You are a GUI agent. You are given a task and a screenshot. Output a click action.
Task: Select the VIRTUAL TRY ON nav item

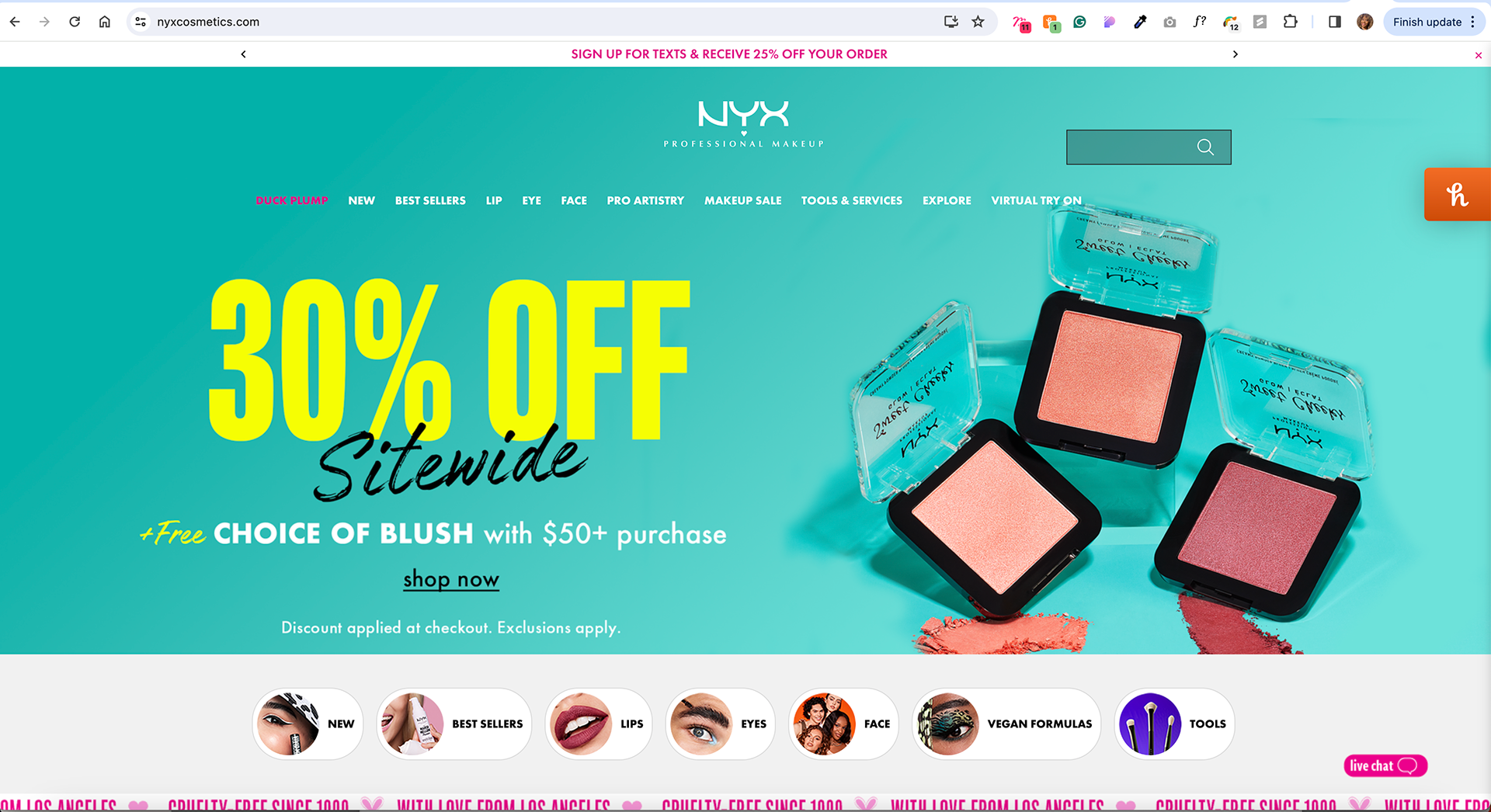(x=1036, y=200)
